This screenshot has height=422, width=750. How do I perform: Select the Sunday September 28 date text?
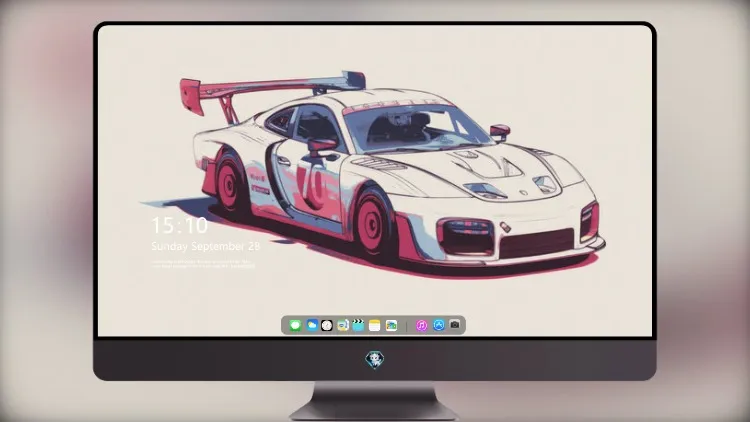click(x=206, y=246)
